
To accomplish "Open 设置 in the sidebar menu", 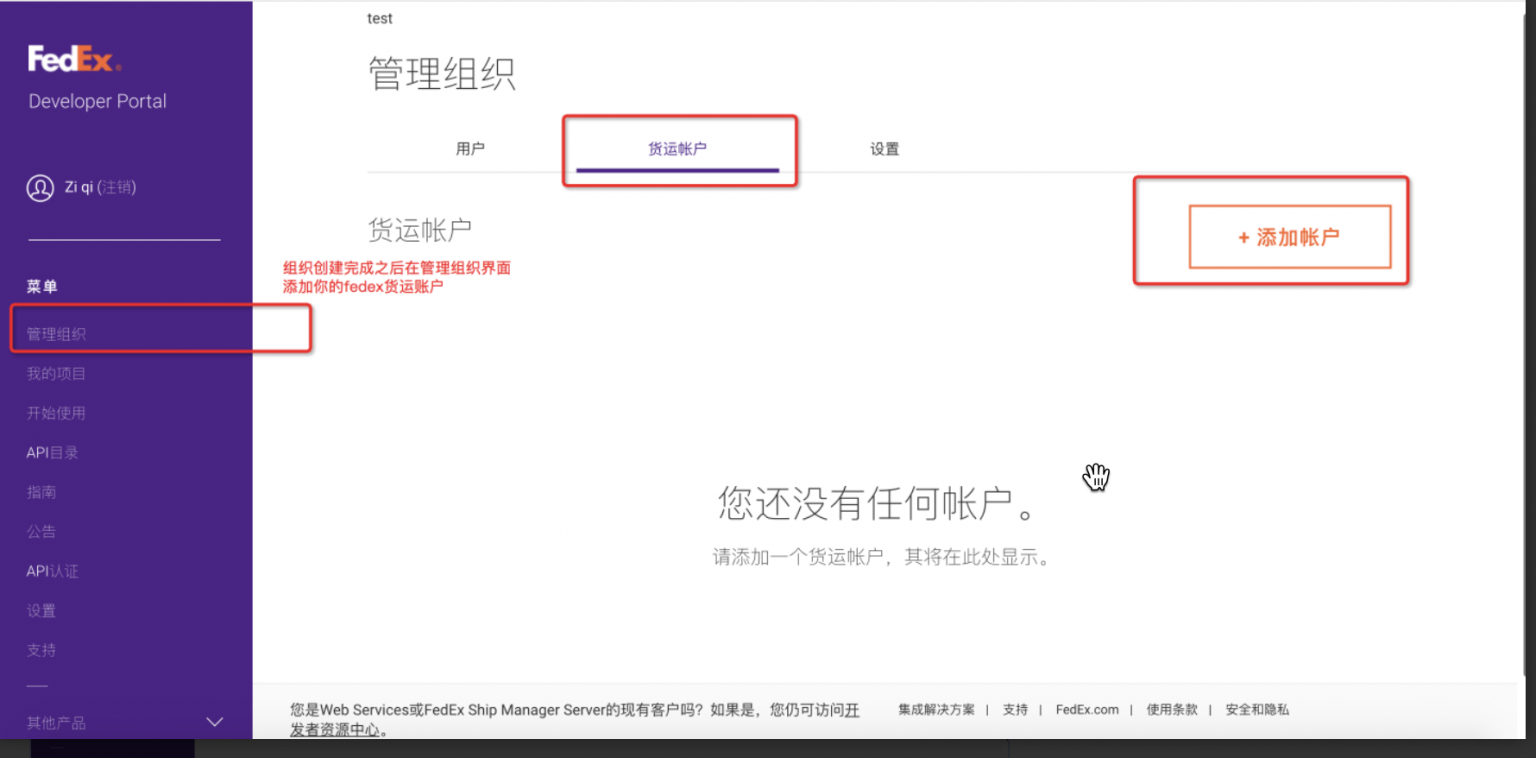I will coord(41,610).
